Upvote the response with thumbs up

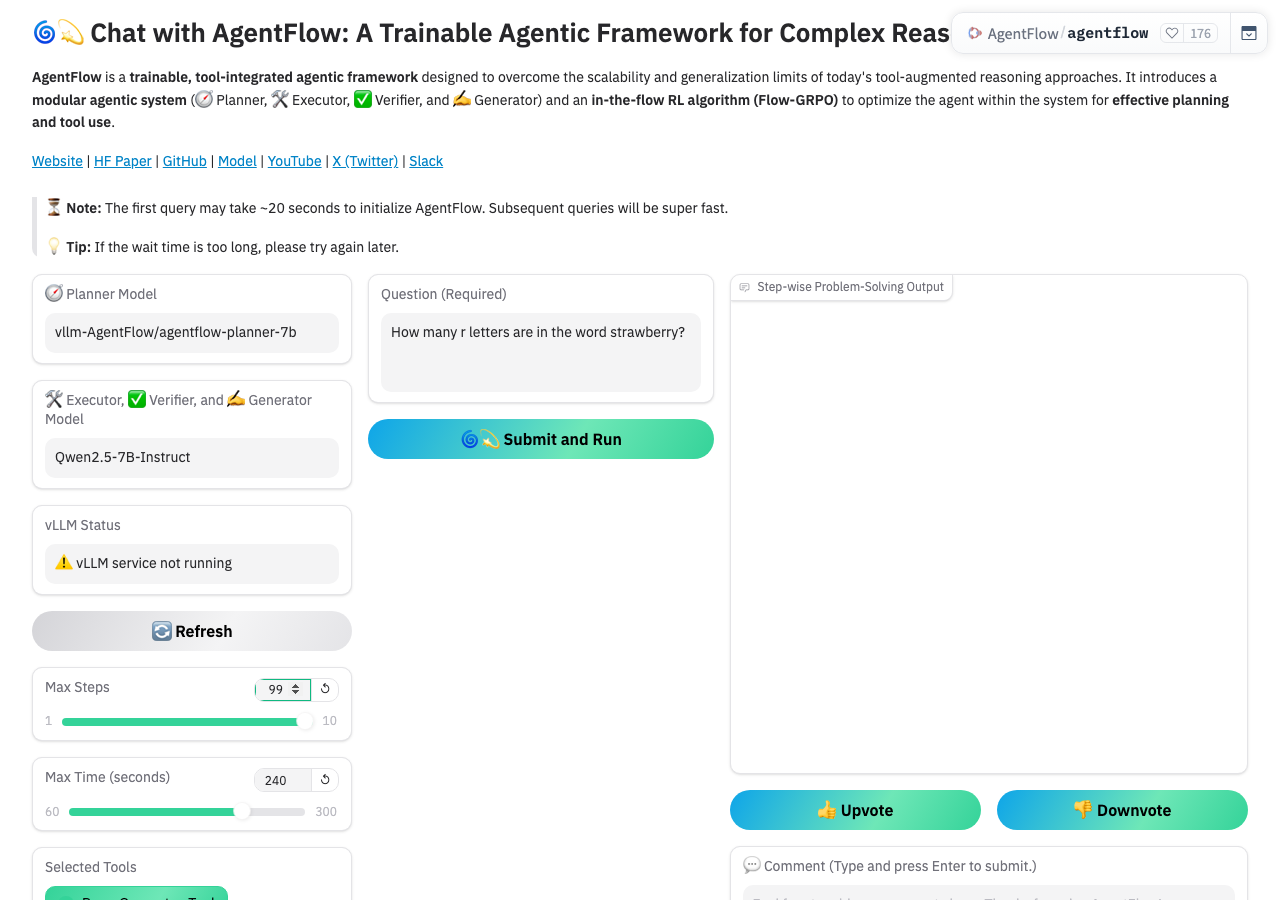(855, 810)
